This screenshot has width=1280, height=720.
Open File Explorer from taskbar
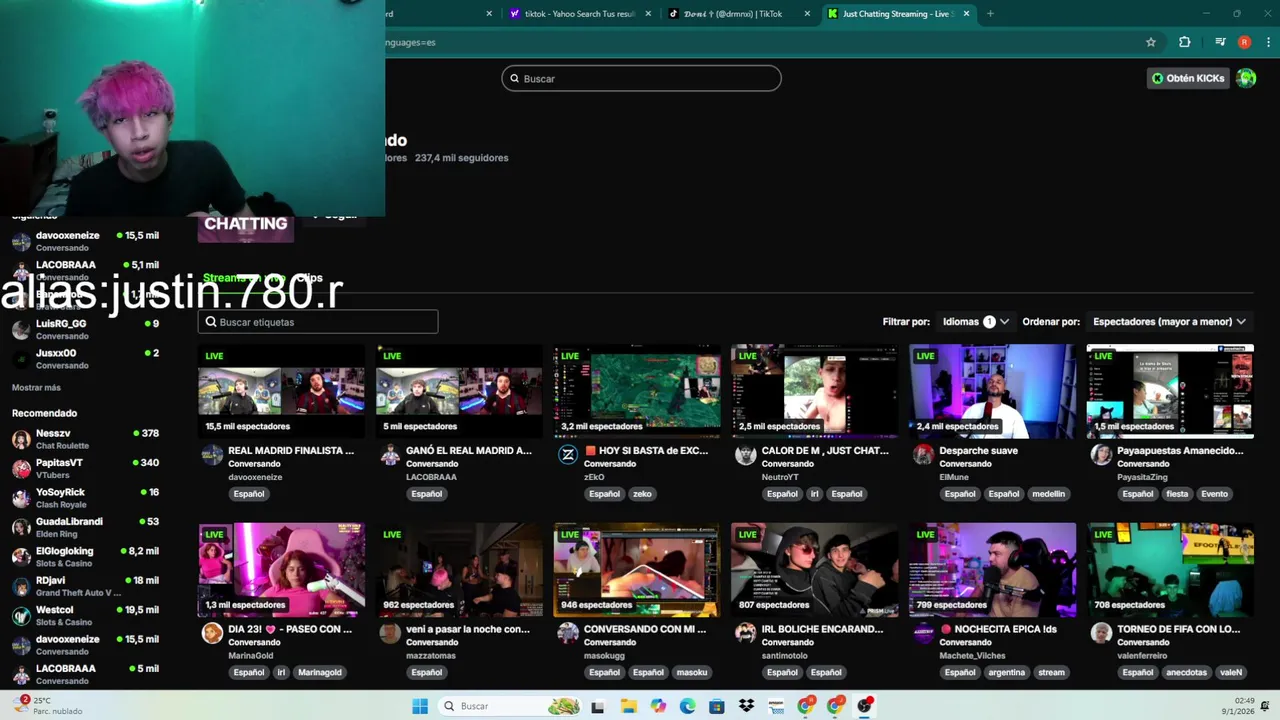[x=628, y=706]
